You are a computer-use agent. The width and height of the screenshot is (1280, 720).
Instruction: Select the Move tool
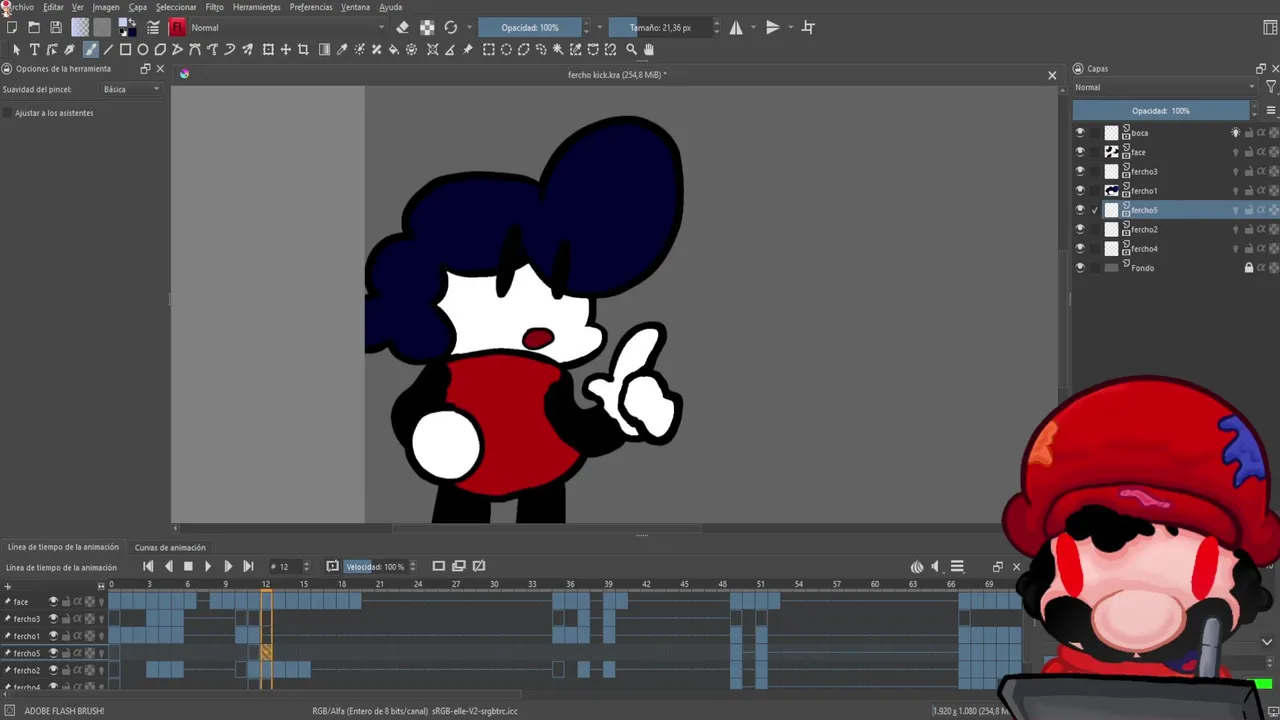pos(286,49)
